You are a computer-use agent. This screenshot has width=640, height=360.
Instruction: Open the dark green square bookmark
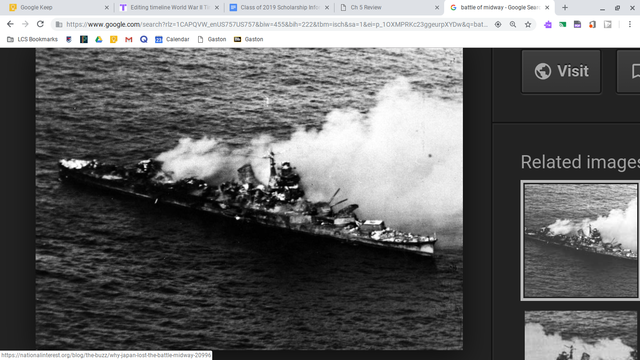point(84,39)
